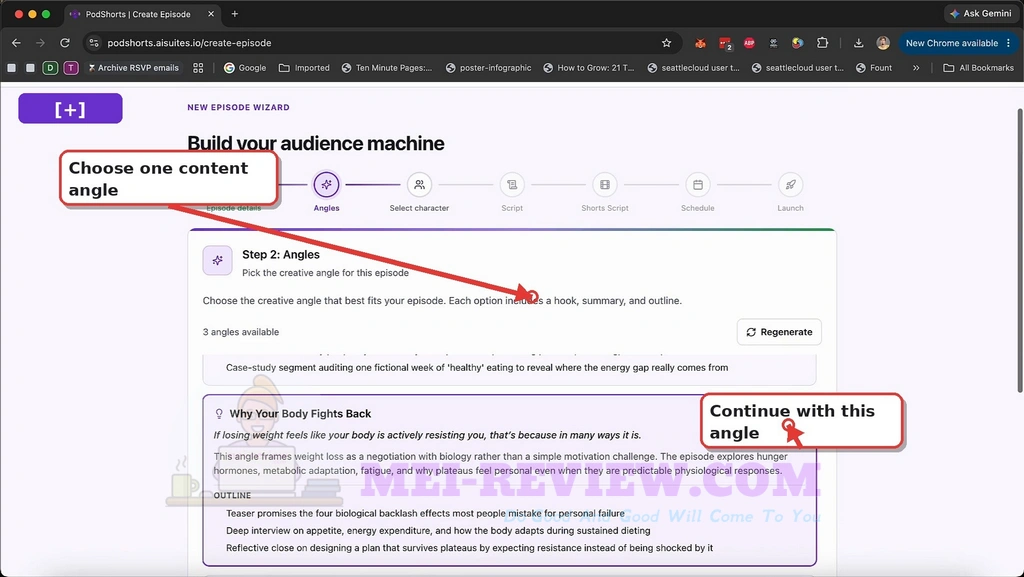
Task: Click the page vertical scrollbar
Action: click(x=1019, y=250)
